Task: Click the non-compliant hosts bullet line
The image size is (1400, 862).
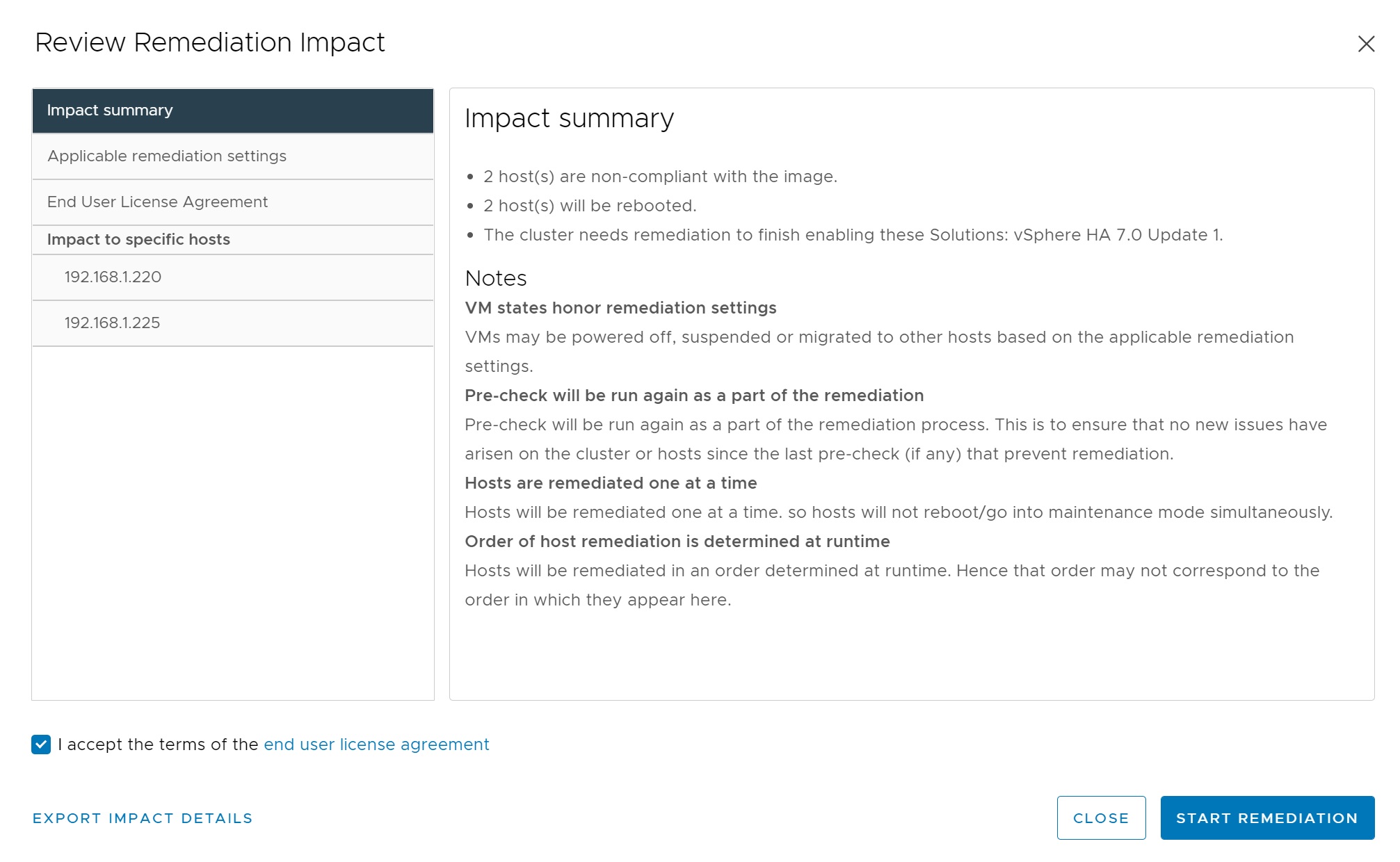Action: point(660,177)
